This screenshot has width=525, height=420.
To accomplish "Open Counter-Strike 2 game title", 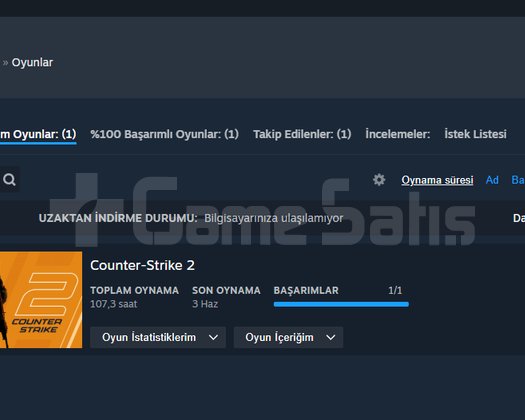I will pyautogui.click(x=142, y=265).
